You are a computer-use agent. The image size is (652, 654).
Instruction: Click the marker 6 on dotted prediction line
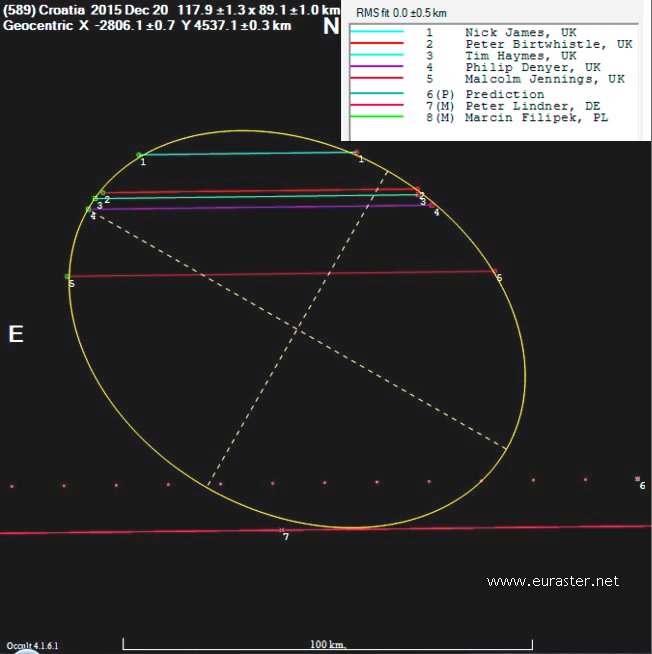click(637, 479)
